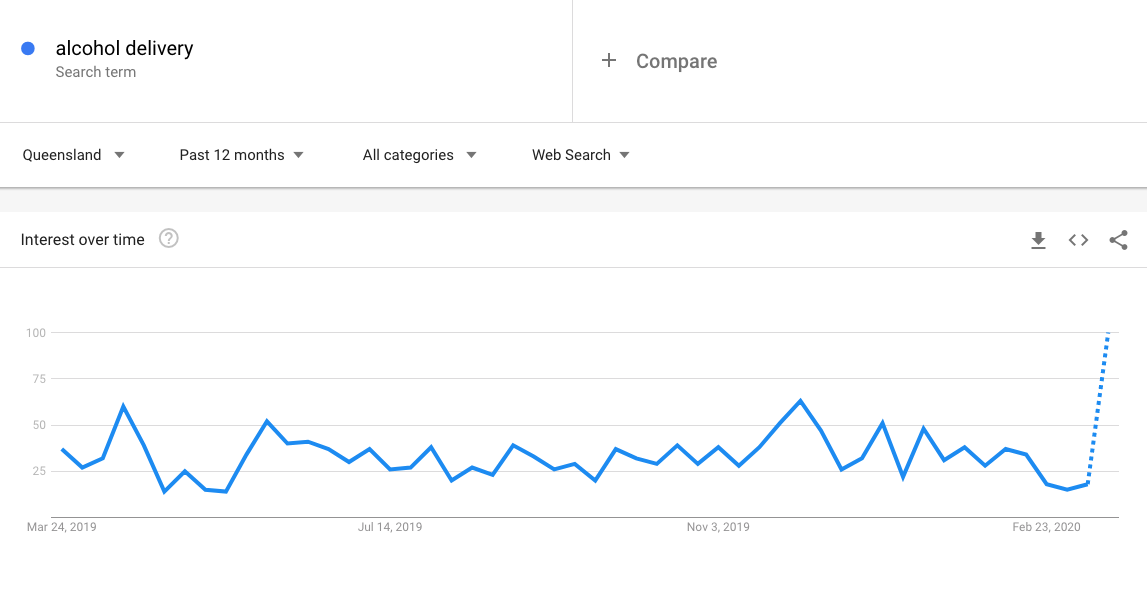
Task: Share the interest over time chart
Action: pos(1118,240)
